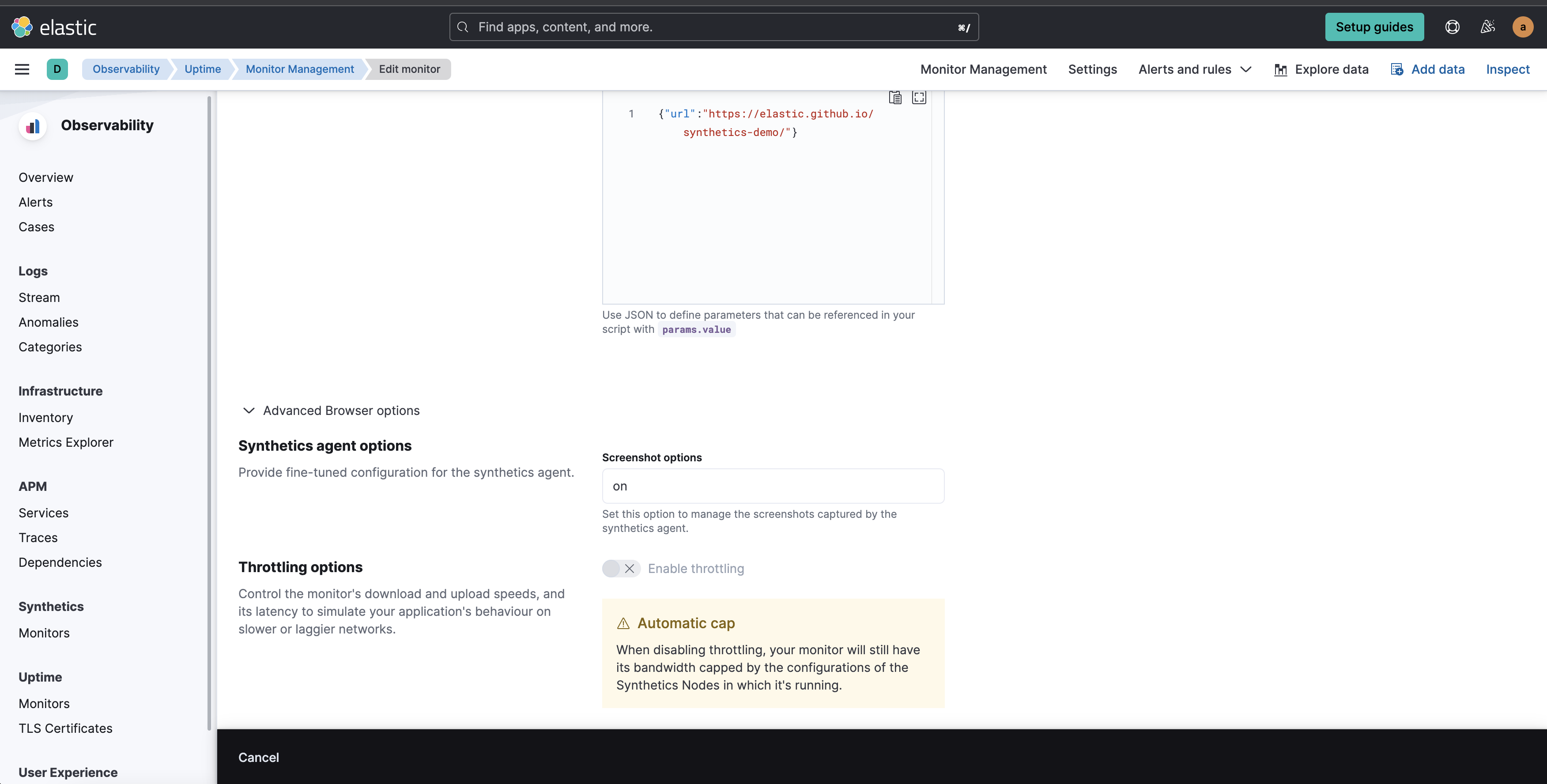Click the Elastic logo icon
This screenshot has height=784, width=1547.
pyautogui.click(x=22, y=27)
